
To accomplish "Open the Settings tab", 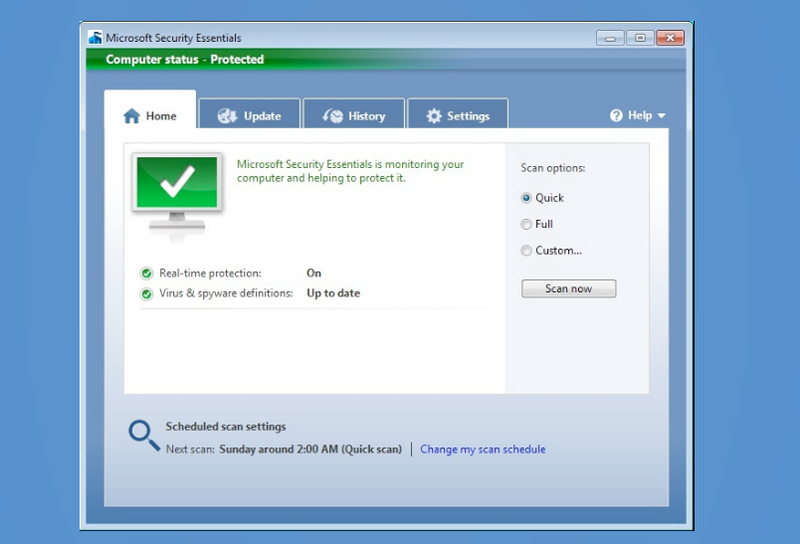I will 458,113.
